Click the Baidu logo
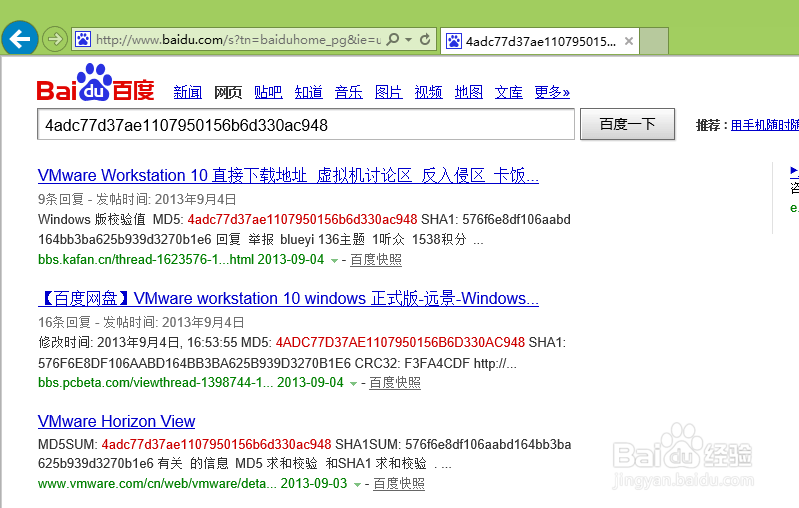 (95, 83)
